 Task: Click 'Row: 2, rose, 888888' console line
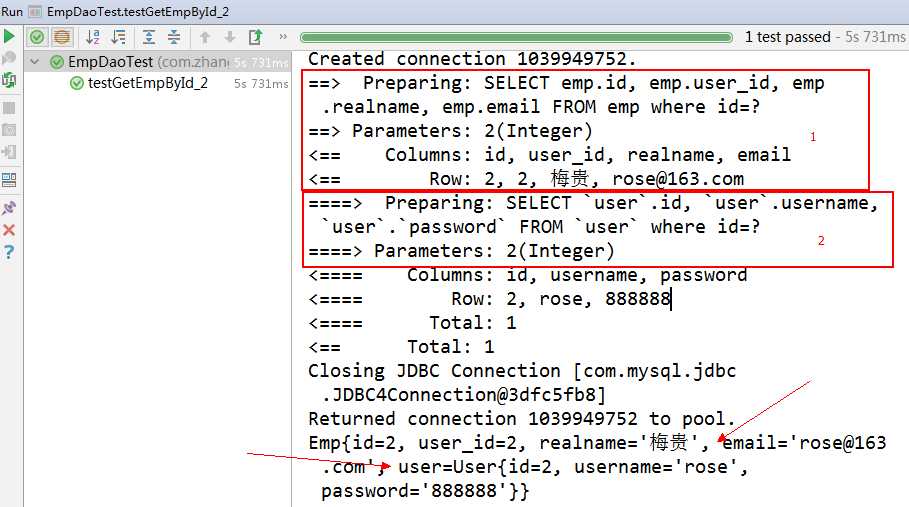pyautogui.click(x=489, y=299)
